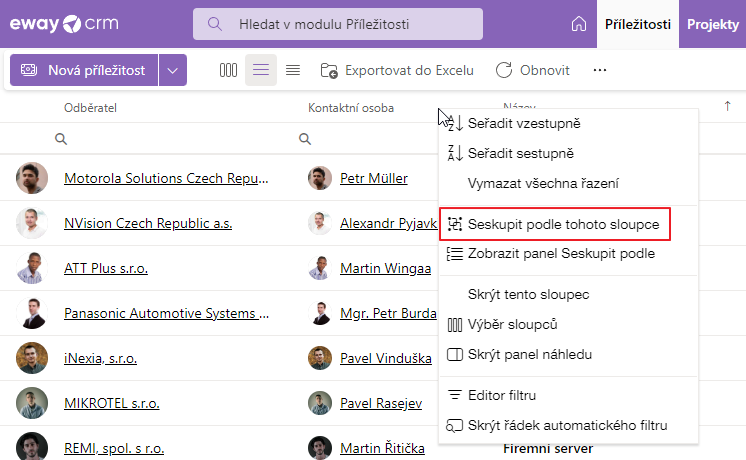Click the module search field
Screen dimensions: 746x460
[338, 24]
